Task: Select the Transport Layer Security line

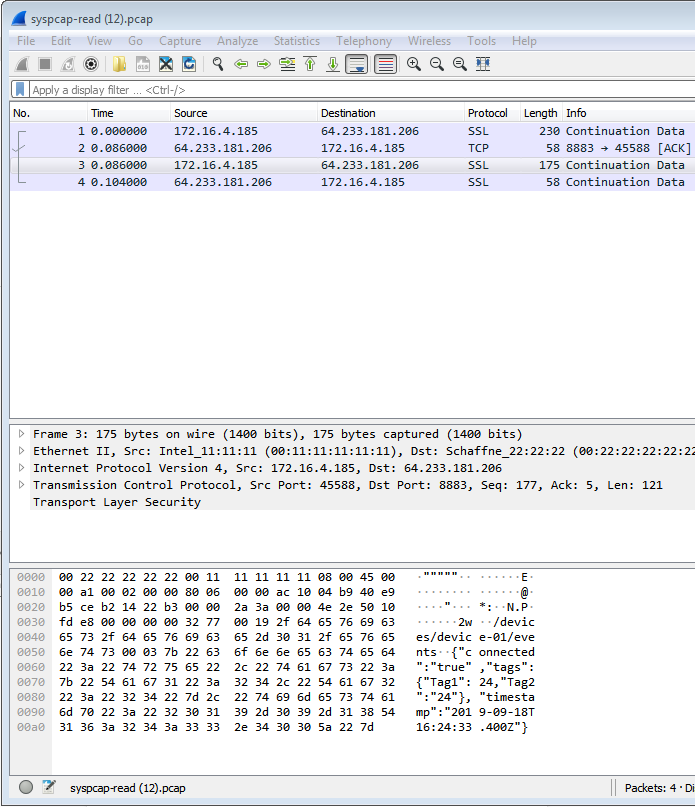Action: 117,502
